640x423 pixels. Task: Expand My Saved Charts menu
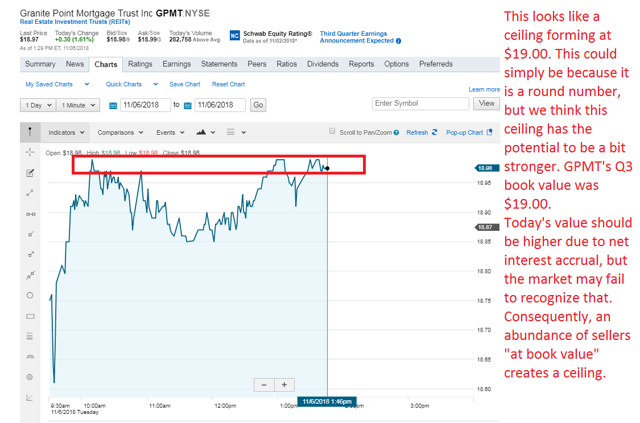click(57, 85)
